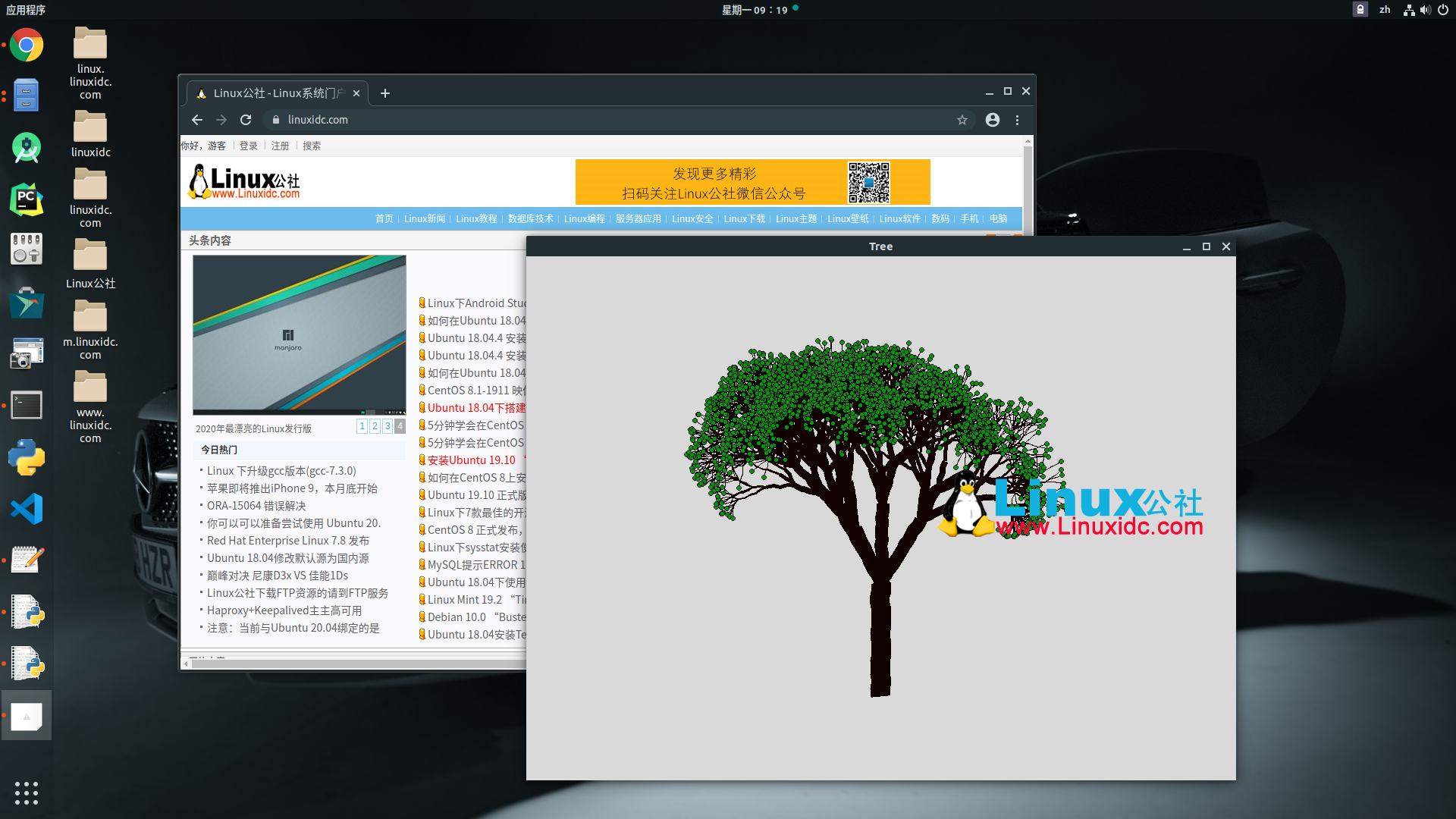Open article Red Hat Enterprise Linux 7.8 发布
Image resolution: width=1456 pixels, height=819 pixels.
288,541
